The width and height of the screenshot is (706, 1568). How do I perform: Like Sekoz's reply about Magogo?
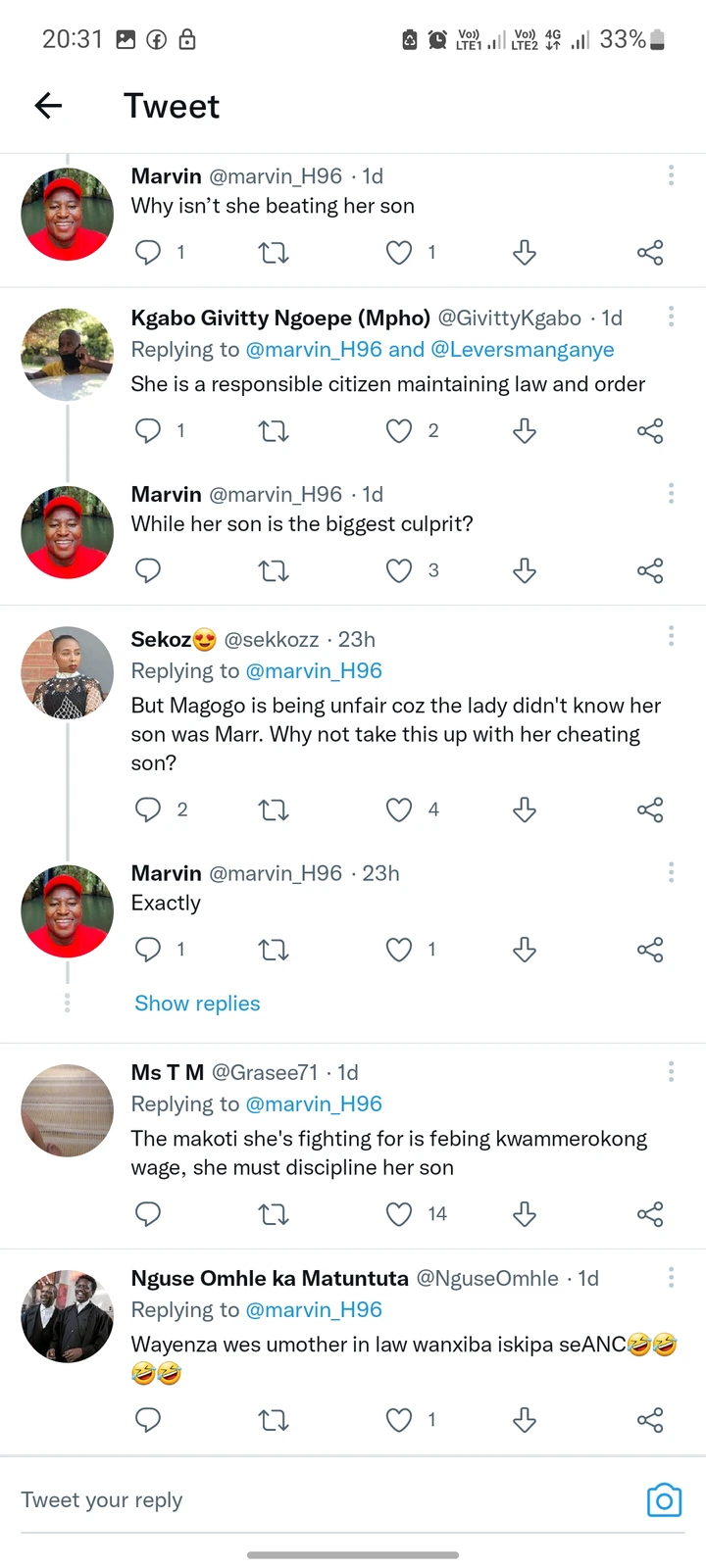point(399,809)
